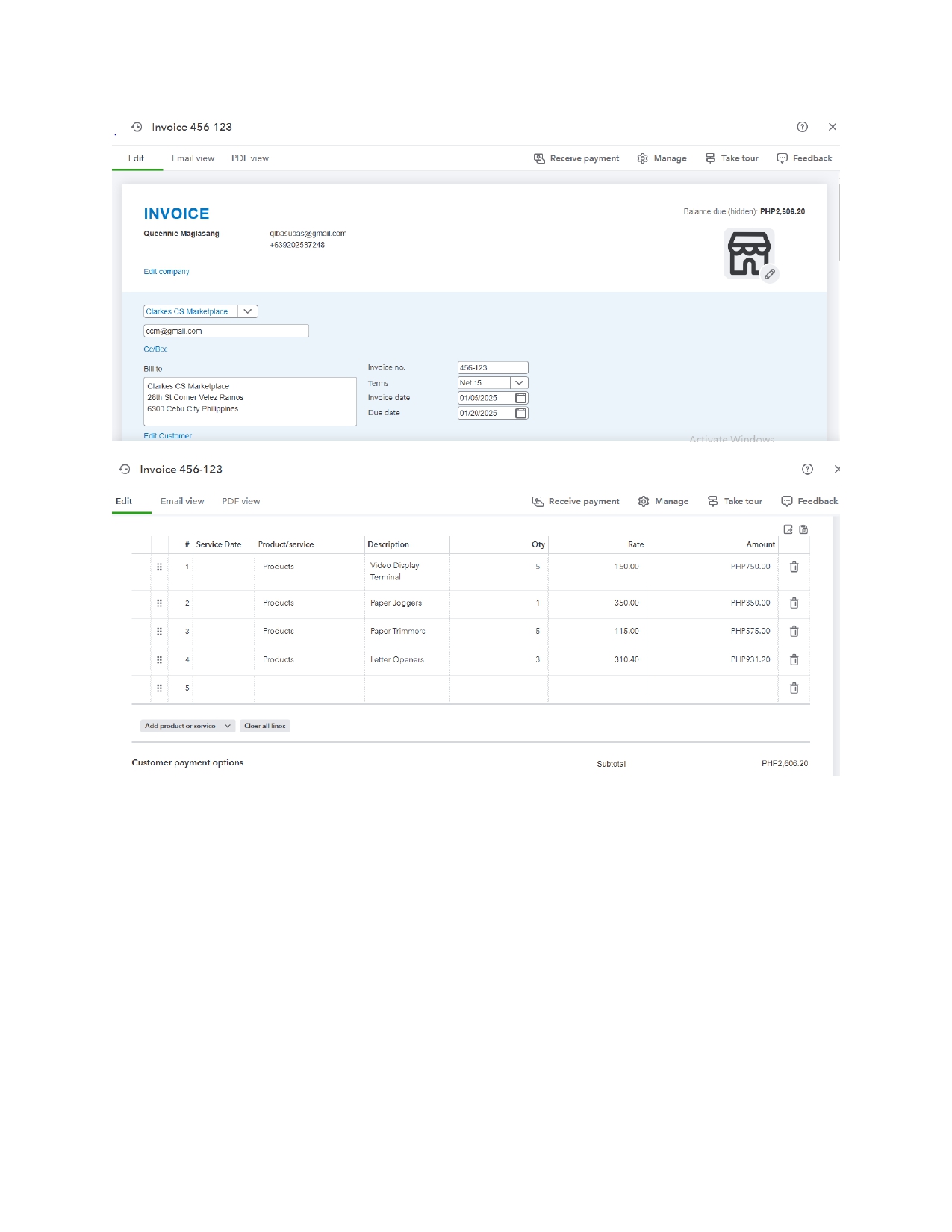Delete line 3 Paper Trimmers

794,631
